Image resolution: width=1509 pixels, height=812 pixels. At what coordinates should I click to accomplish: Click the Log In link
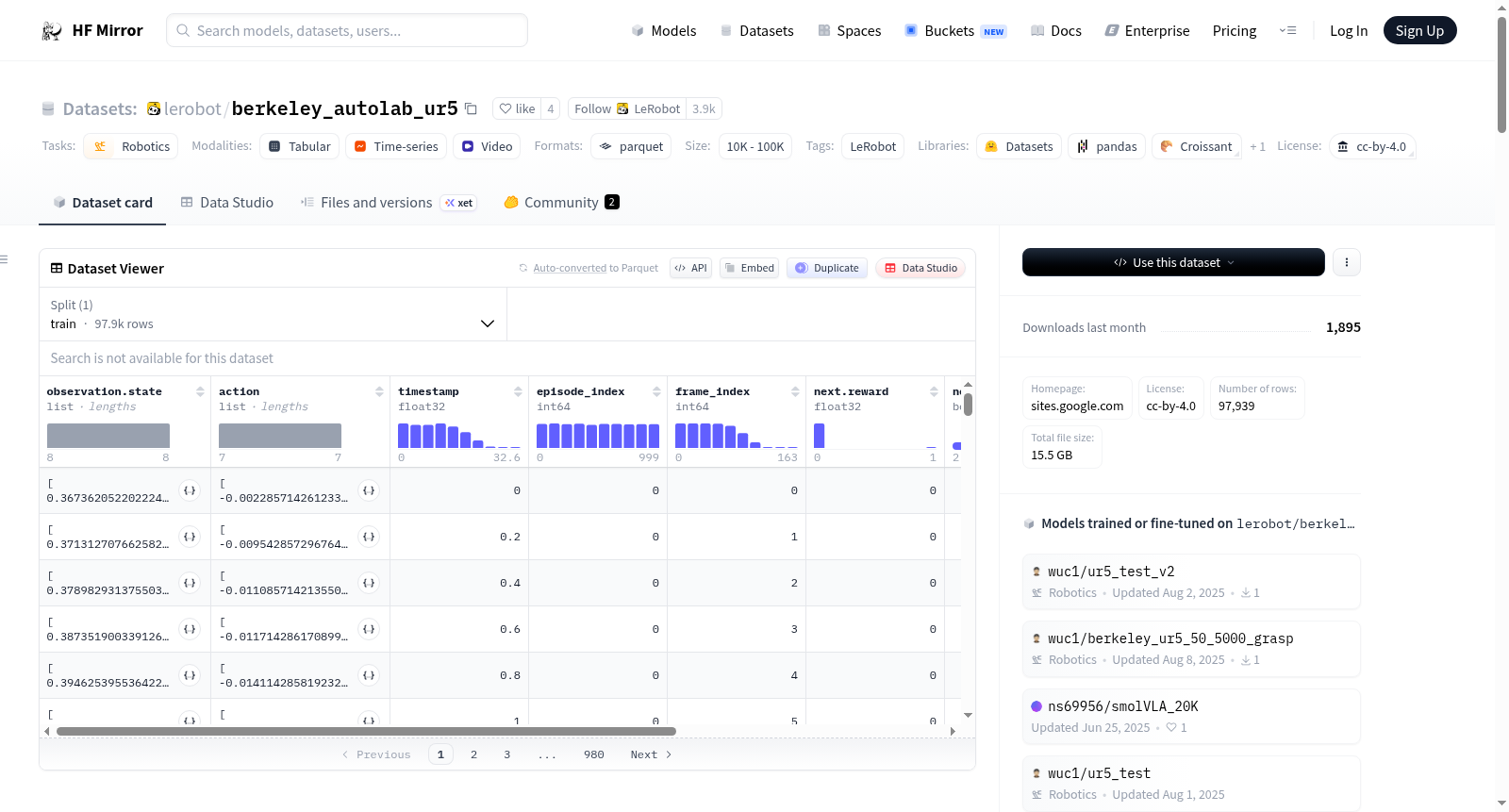point(1349,31)
